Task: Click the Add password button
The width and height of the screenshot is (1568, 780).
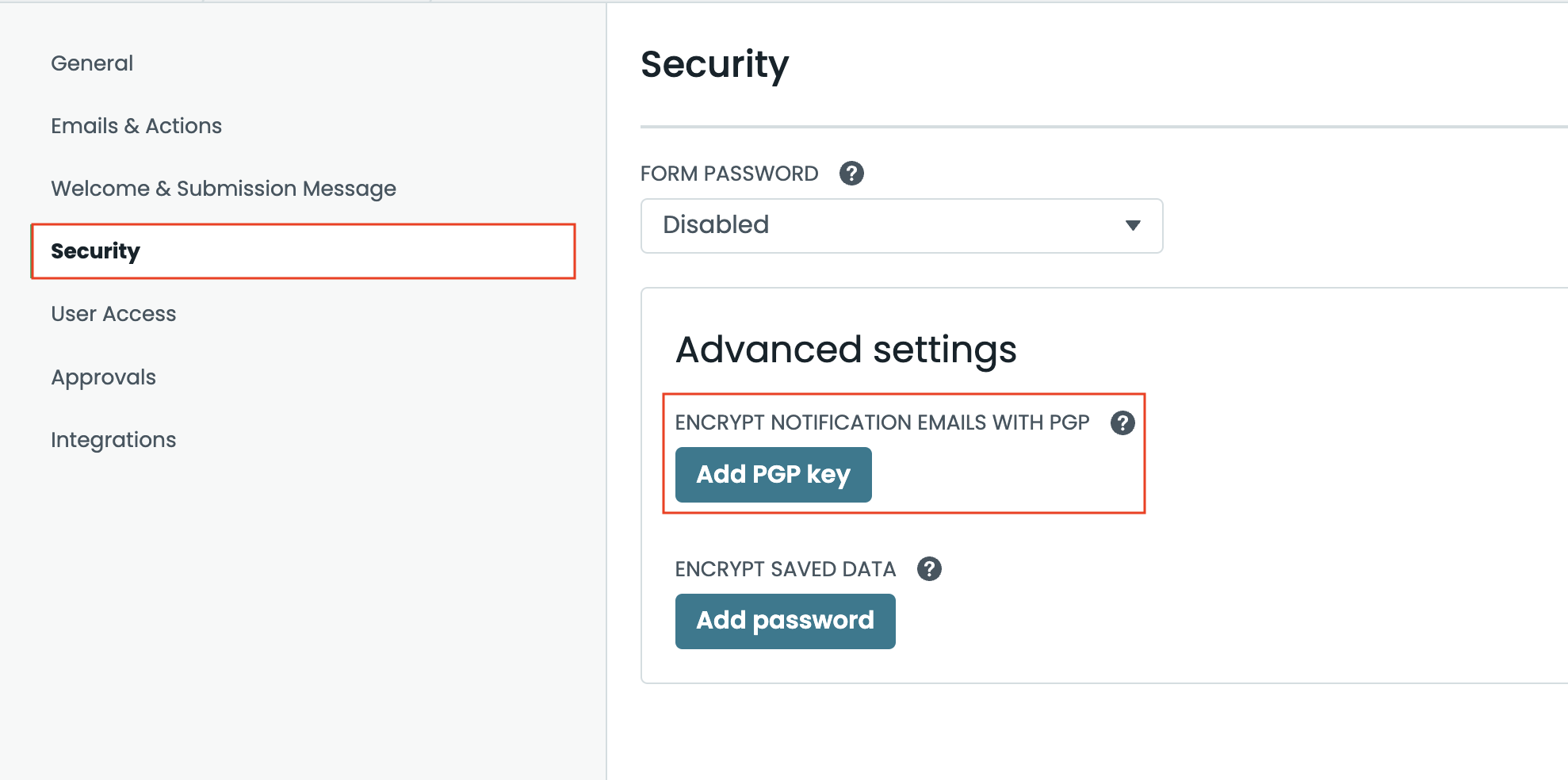Action: (785, 621)
